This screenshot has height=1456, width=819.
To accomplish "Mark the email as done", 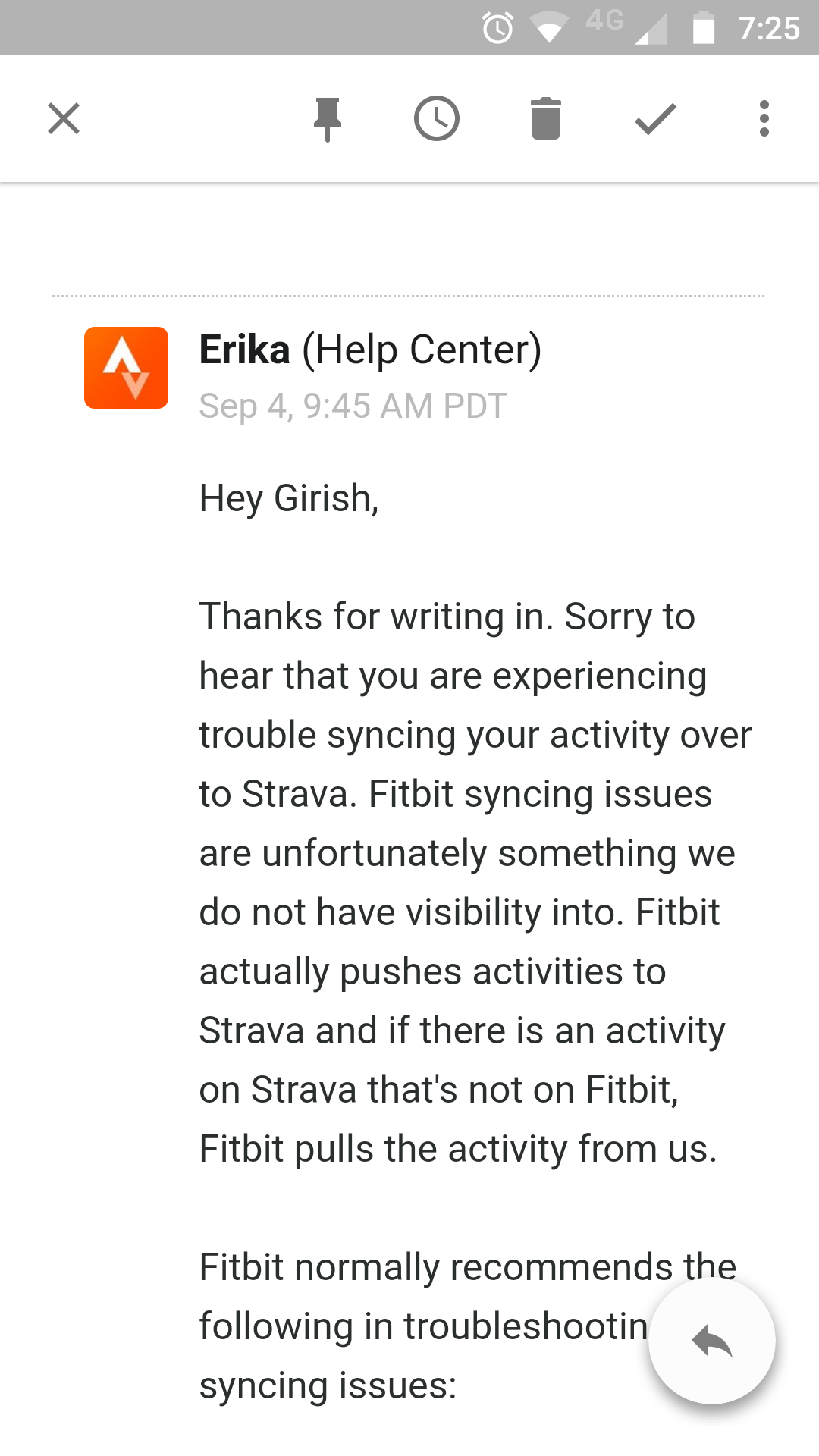I will 655,119.
